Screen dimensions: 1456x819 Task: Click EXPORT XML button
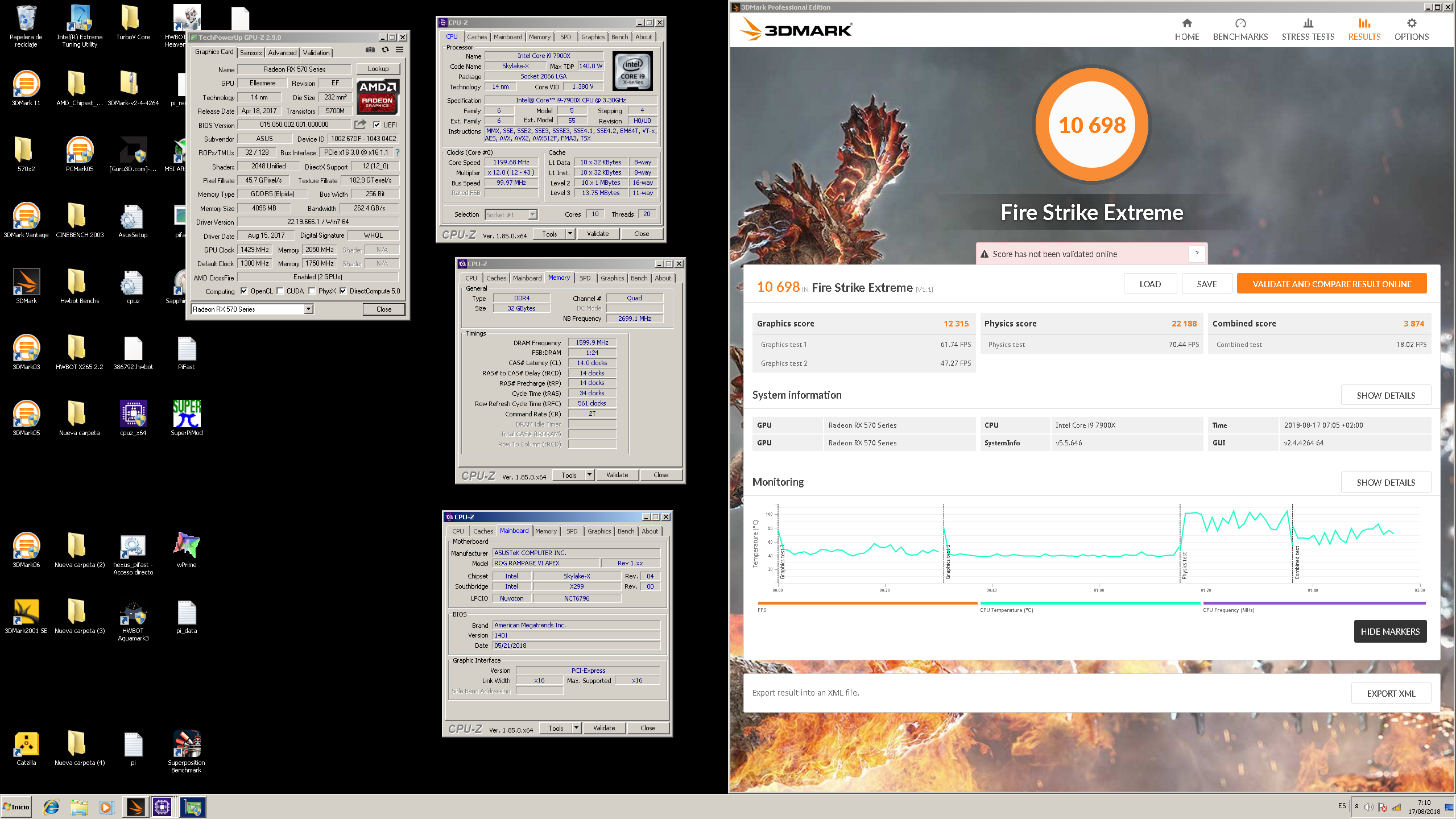click(x=1391, y=693)
